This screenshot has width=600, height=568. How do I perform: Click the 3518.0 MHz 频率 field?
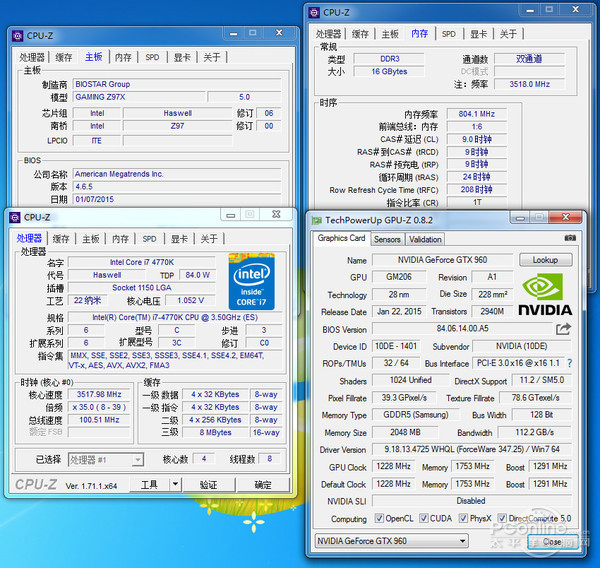pyautogui.click(x=530, y=84)
